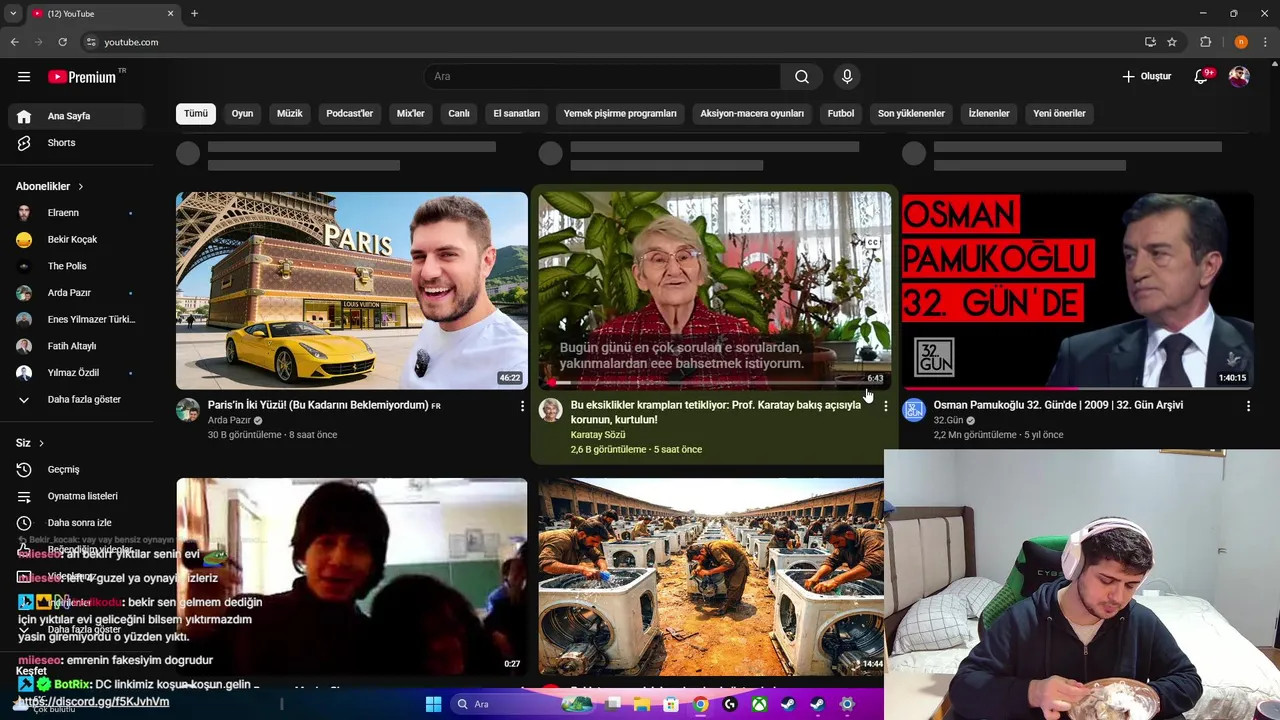The image size is (1280, 720).
Task: Select the Yeni öneriler chip
Action: click(1059, 114)
